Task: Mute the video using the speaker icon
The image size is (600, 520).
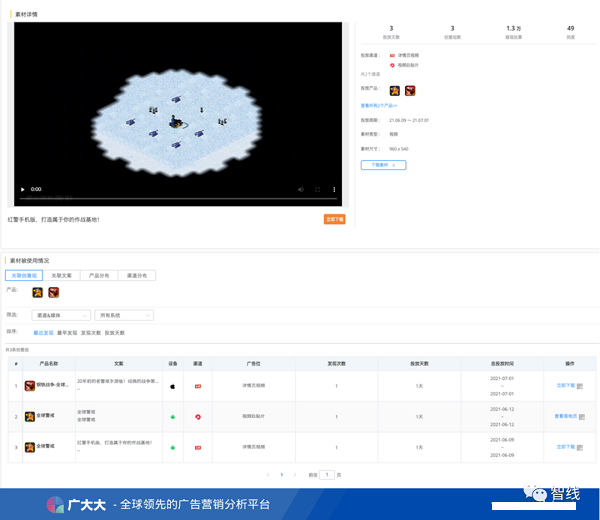Action: 301,189
